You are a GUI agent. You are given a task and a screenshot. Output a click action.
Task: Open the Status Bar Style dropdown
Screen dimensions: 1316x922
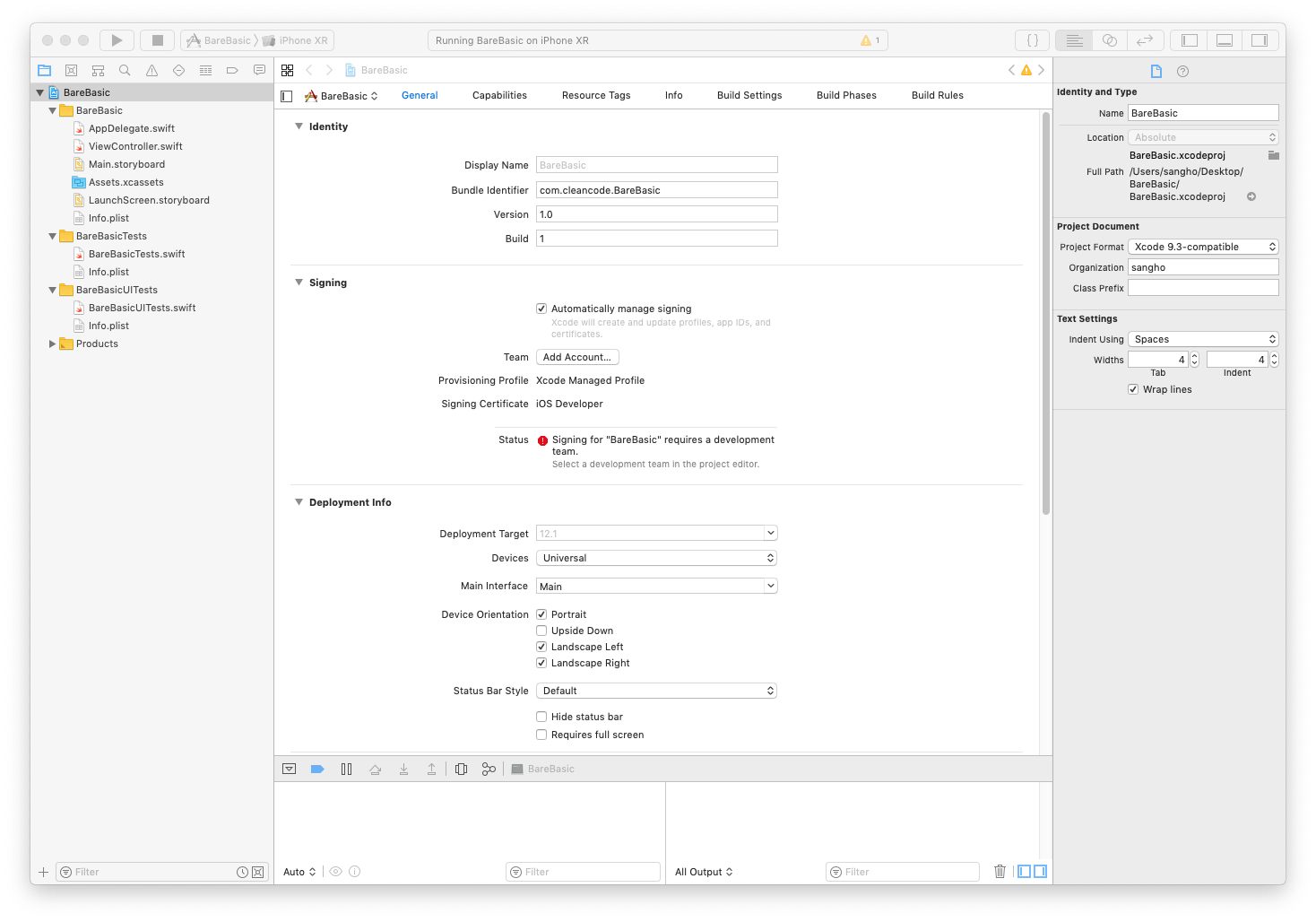coord(657,691)
